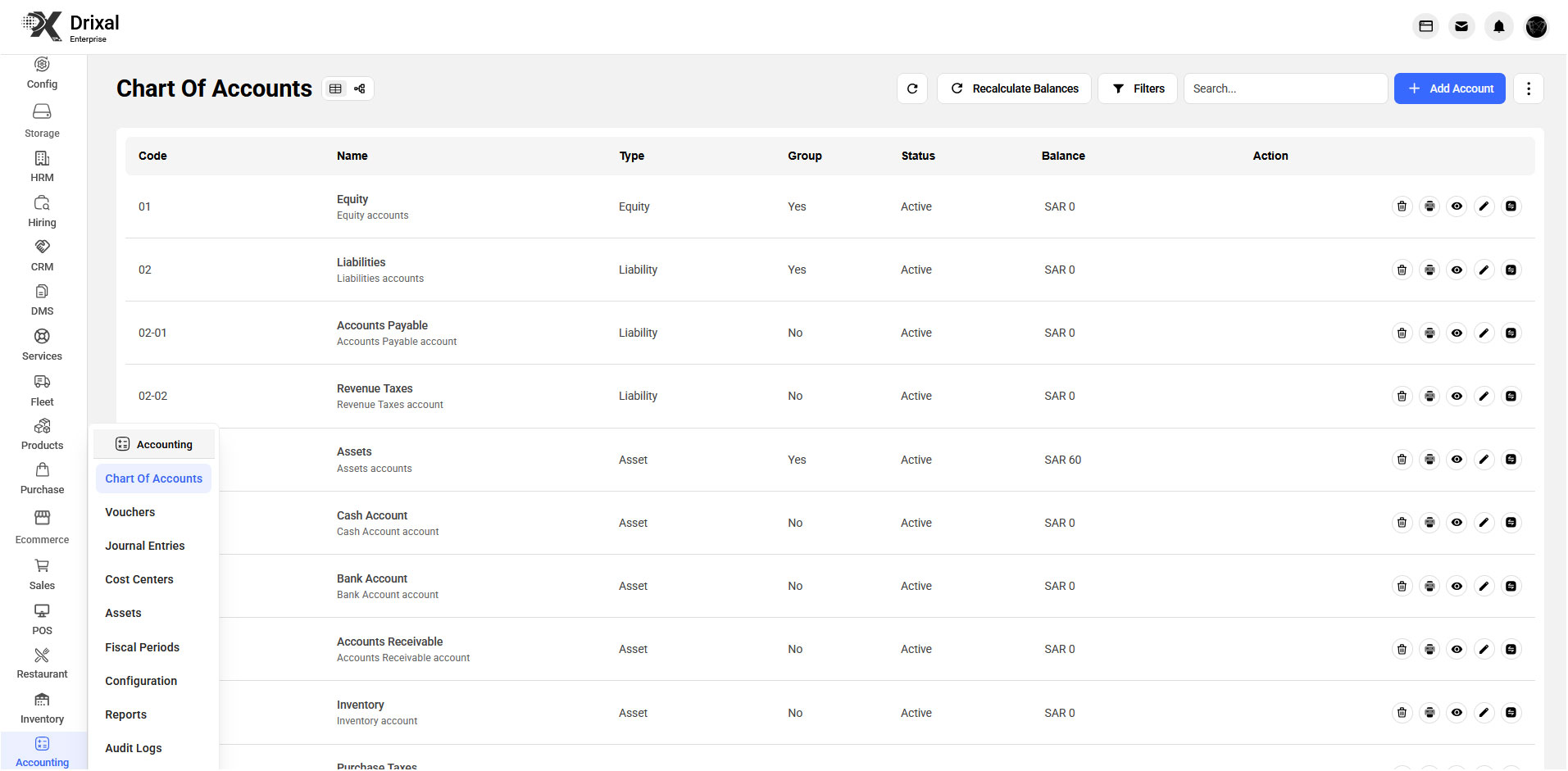The height and width of the screenshot is (771, 1568).
Task: Click the refresh icon button
Action: pyautogui.click(x=911, y=88)
